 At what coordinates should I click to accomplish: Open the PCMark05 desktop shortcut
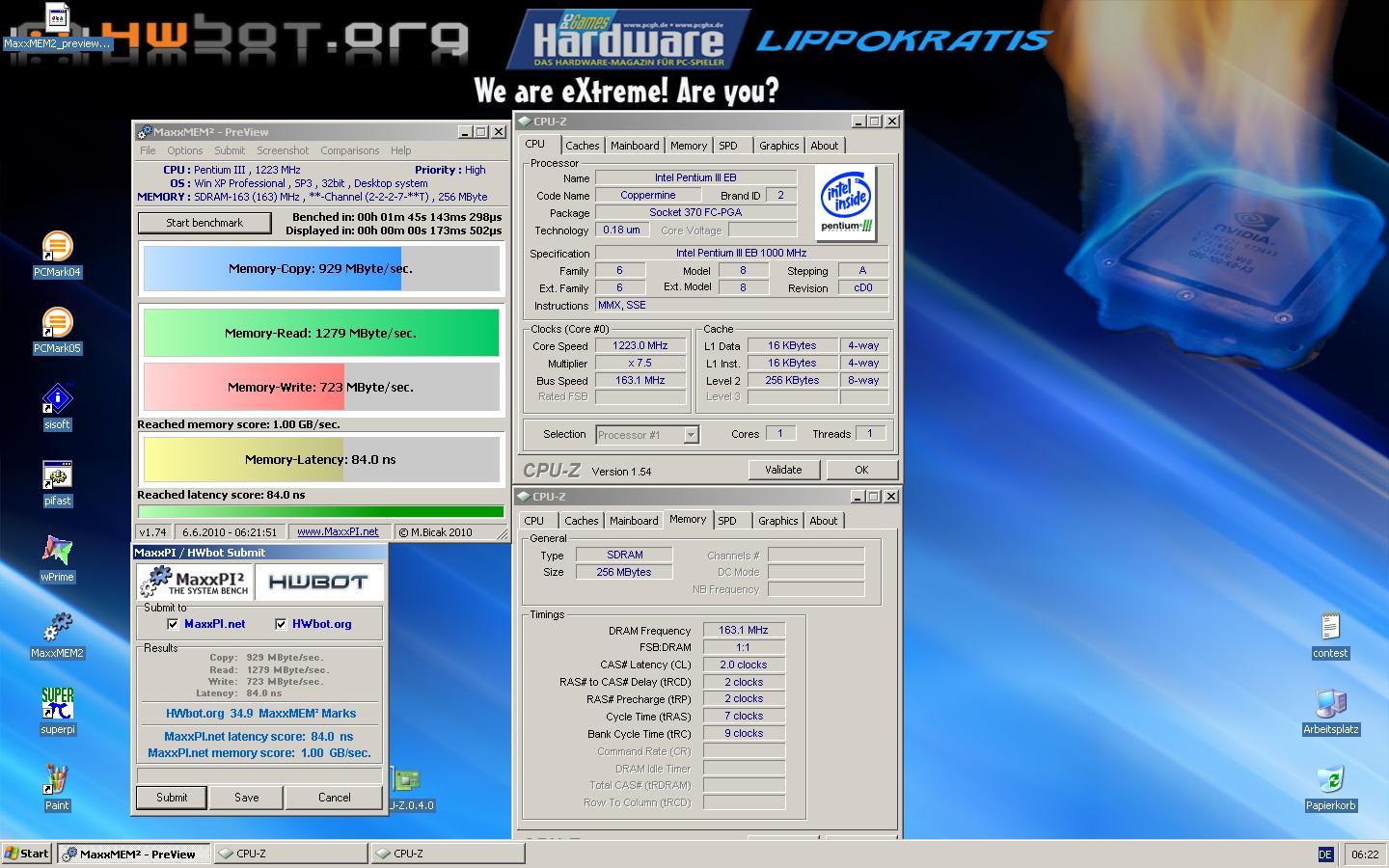pos(57,331)
